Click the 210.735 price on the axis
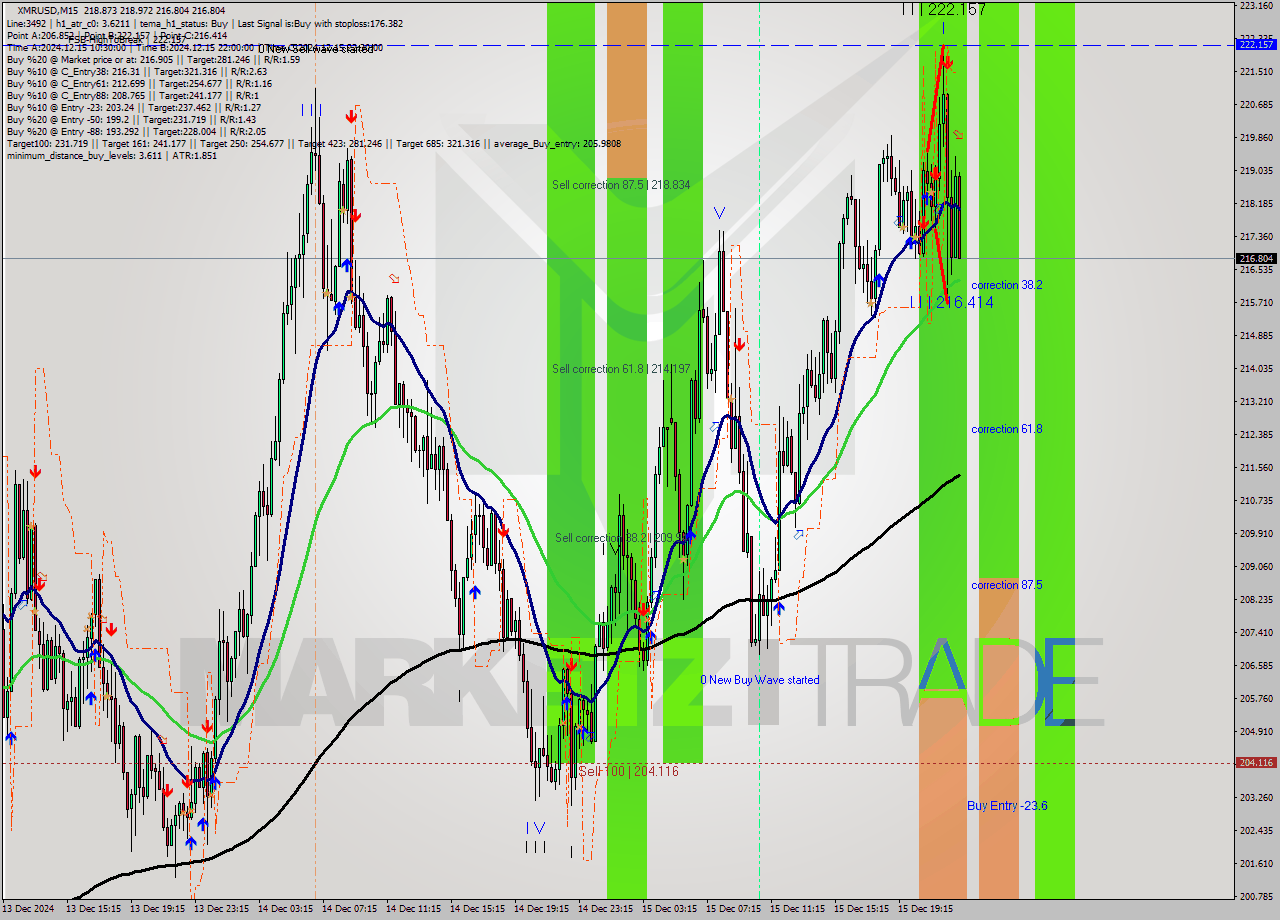Viewport: 1280px width, 920px height. pos(1256,500)
